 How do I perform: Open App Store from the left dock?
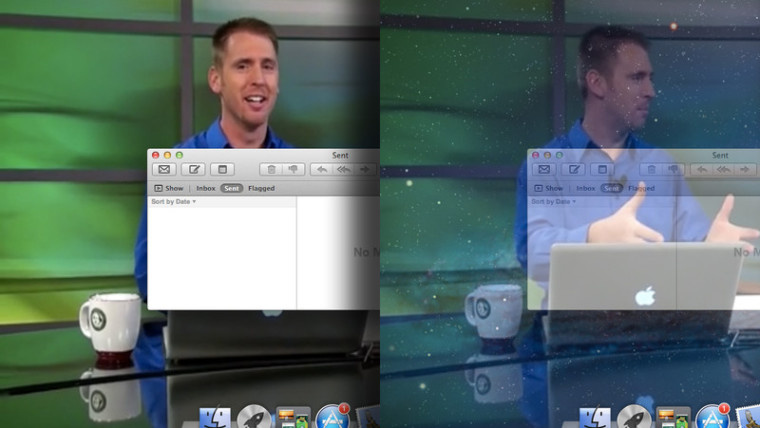[x=330, y=418]
